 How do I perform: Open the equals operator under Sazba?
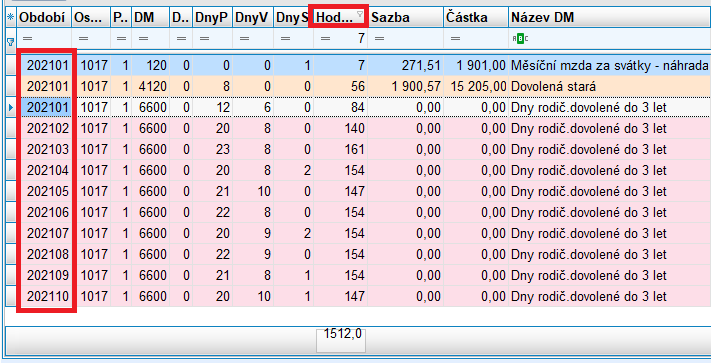380,39
